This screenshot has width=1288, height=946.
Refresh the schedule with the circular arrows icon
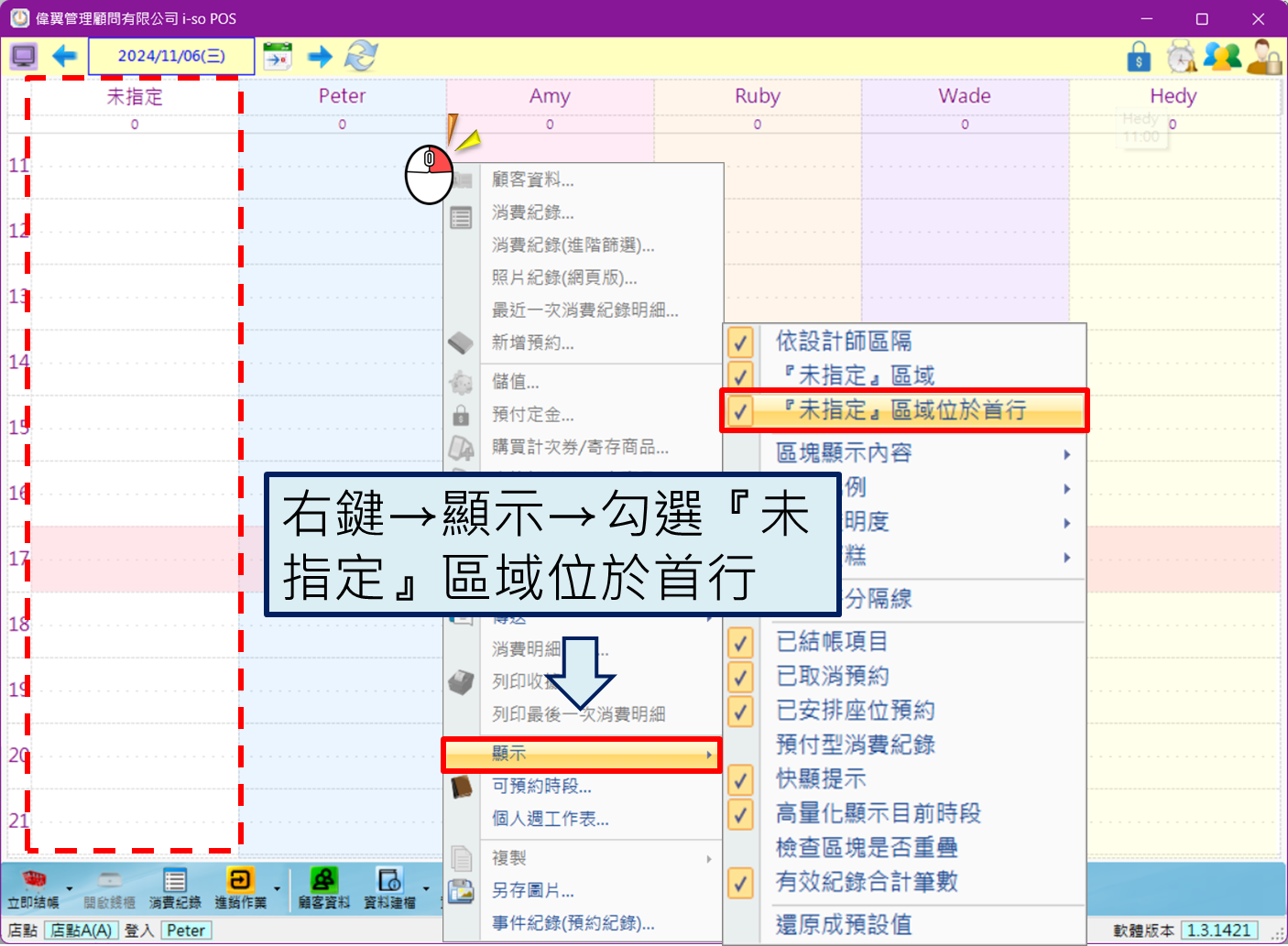(361, 56)
